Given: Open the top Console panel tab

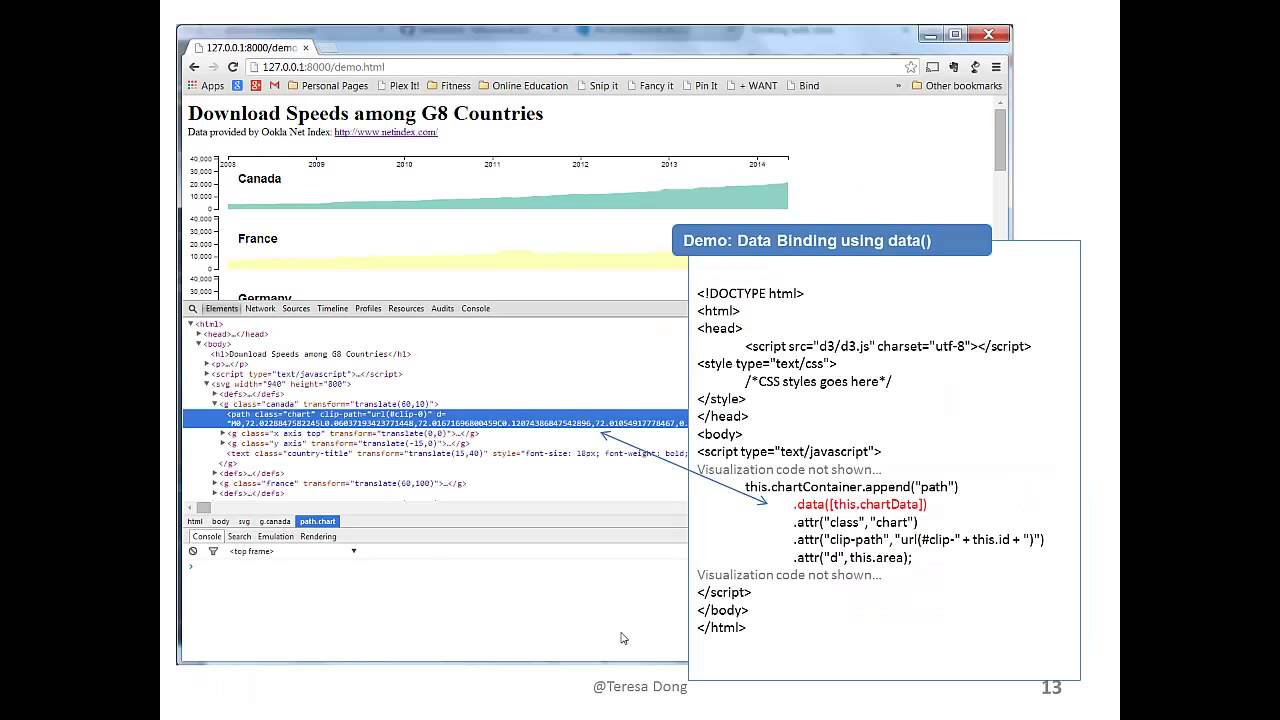Looking at the screenshot, I should tap(475, 309).
